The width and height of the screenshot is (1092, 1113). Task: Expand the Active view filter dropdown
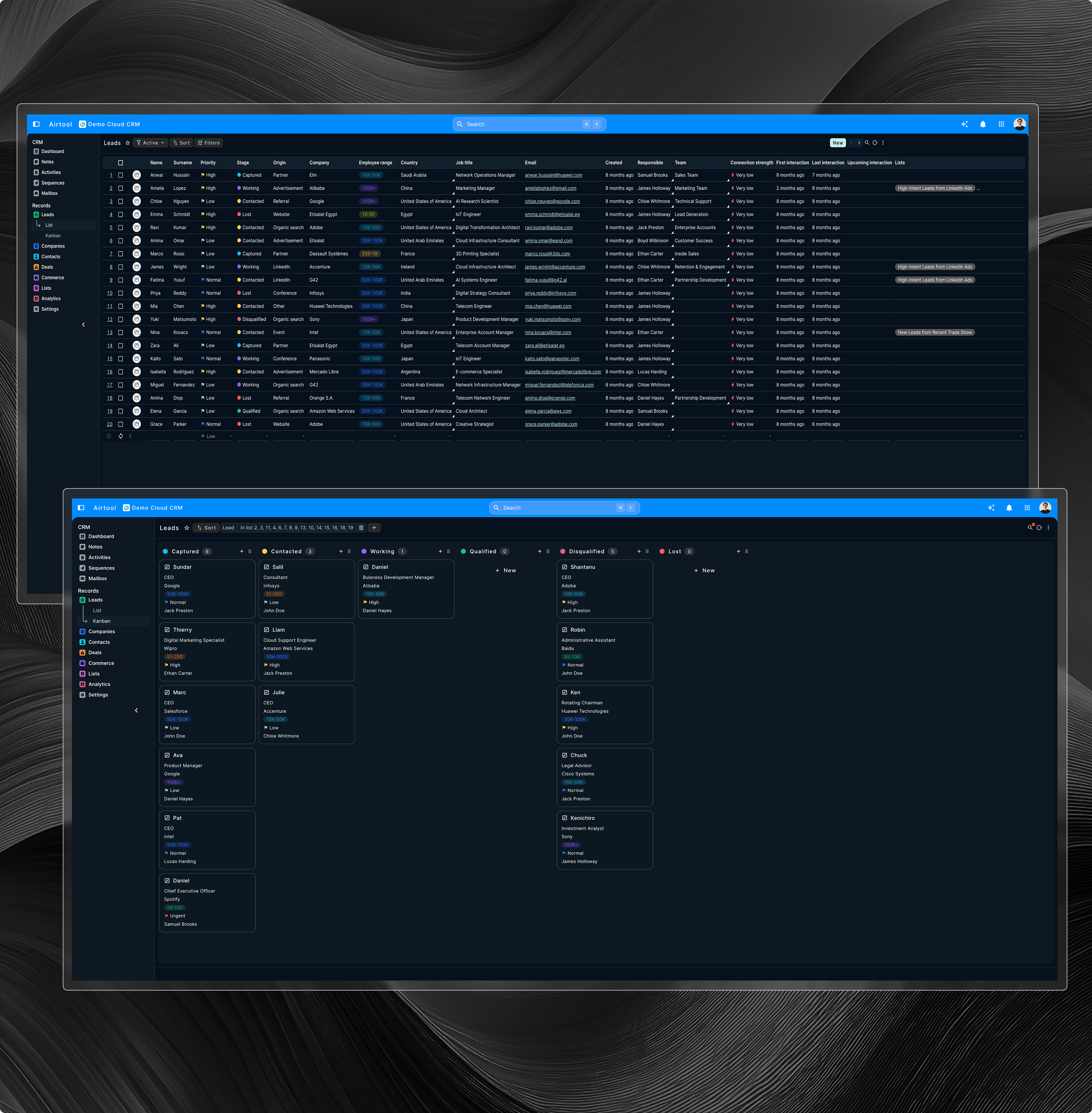pyautogui.click(x=150, y=143)
